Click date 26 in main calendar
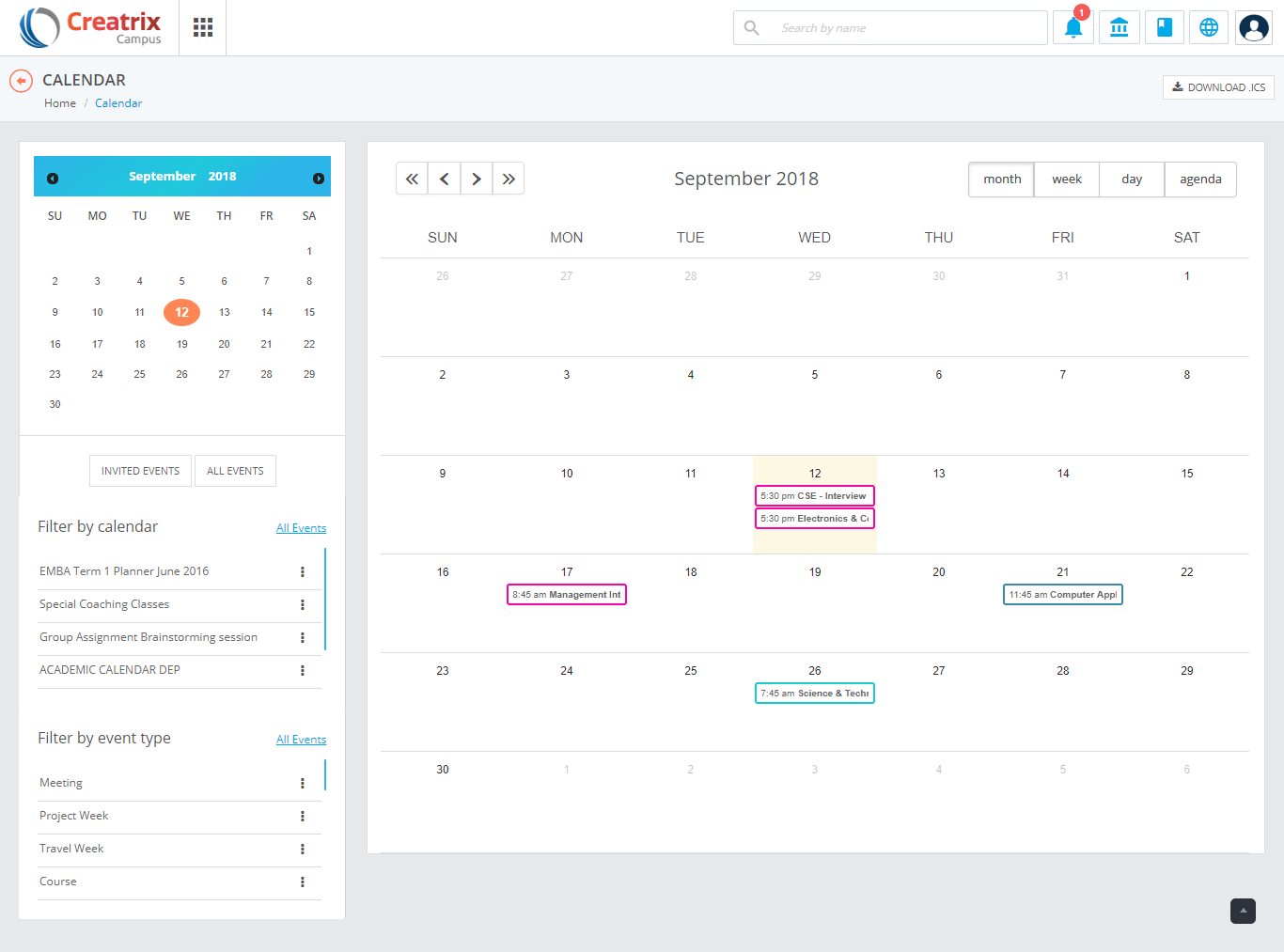The height and width of the screenshot is (952, 1284). [815, 671]
